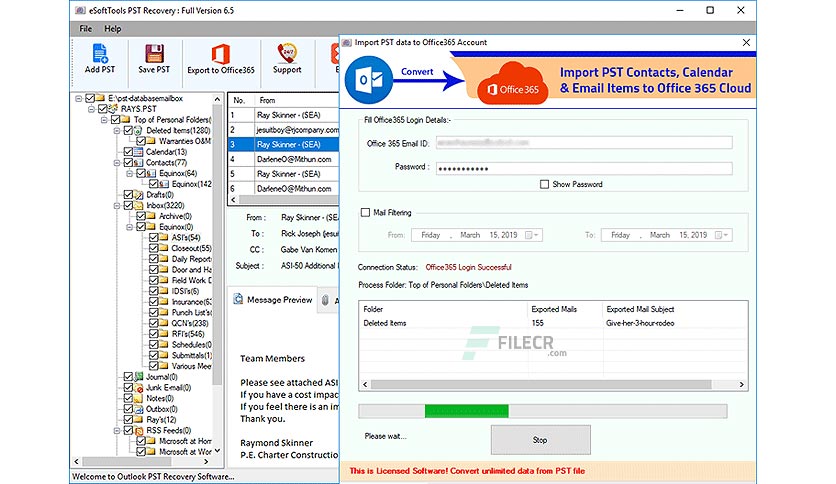Click the Save PST floppy icon
This screenshot has height=484, width=836.
154,53
